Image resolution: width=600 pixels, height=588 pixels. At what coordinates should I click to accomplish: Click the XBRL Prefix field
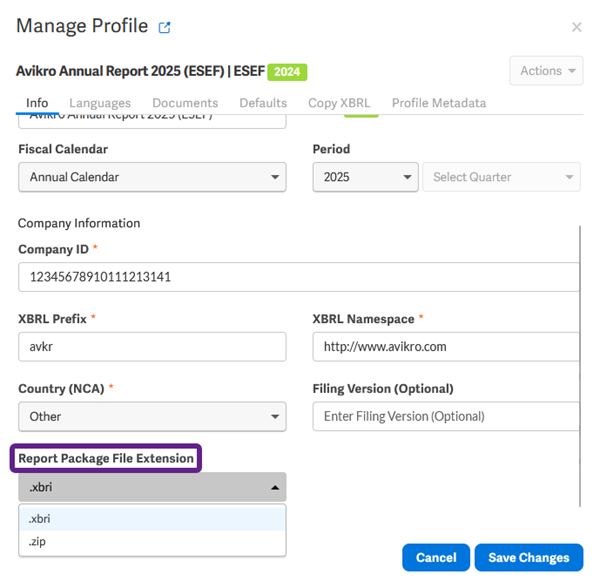[152, 347]
